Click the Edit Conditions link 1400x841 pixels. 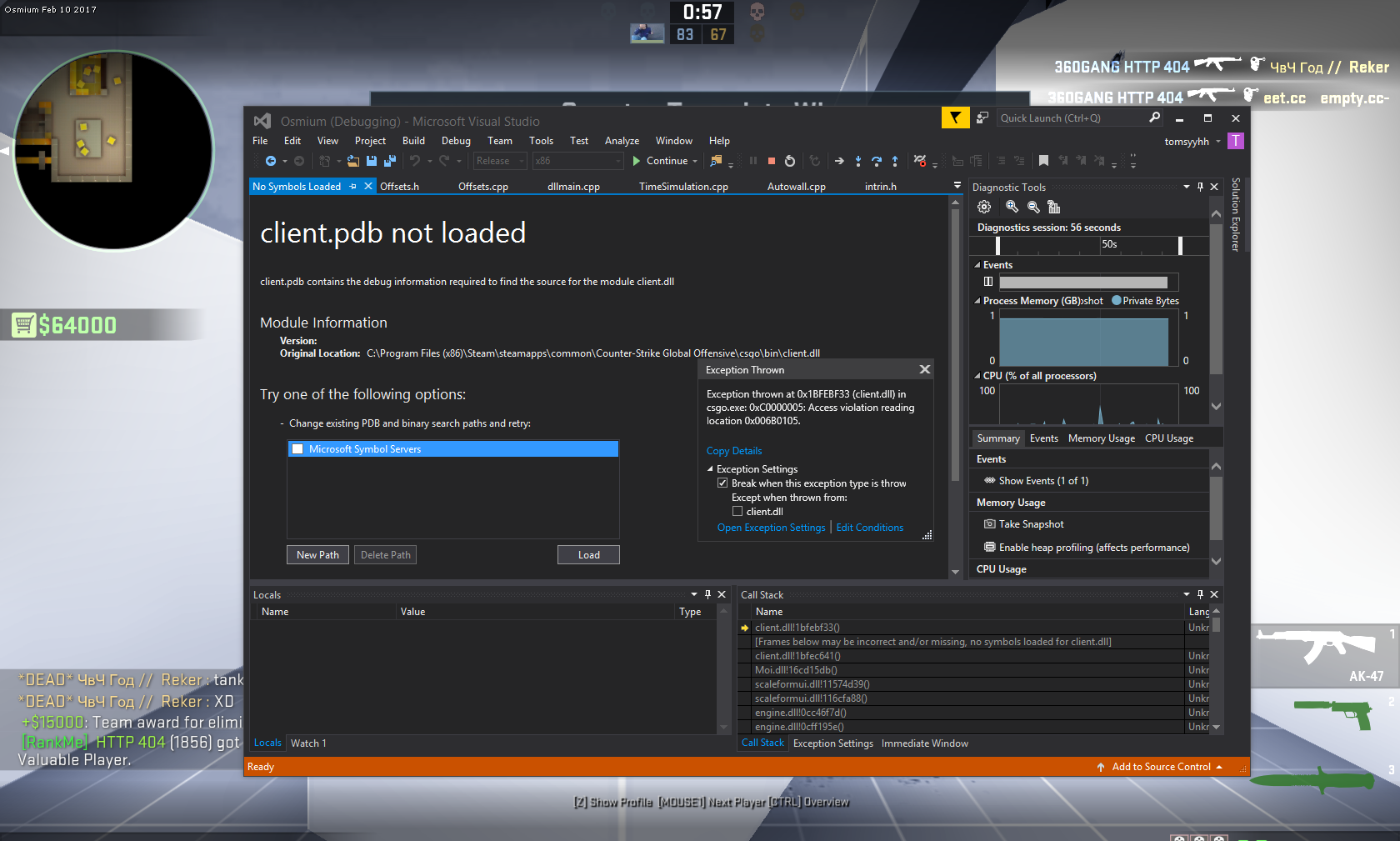coord(869,528)
